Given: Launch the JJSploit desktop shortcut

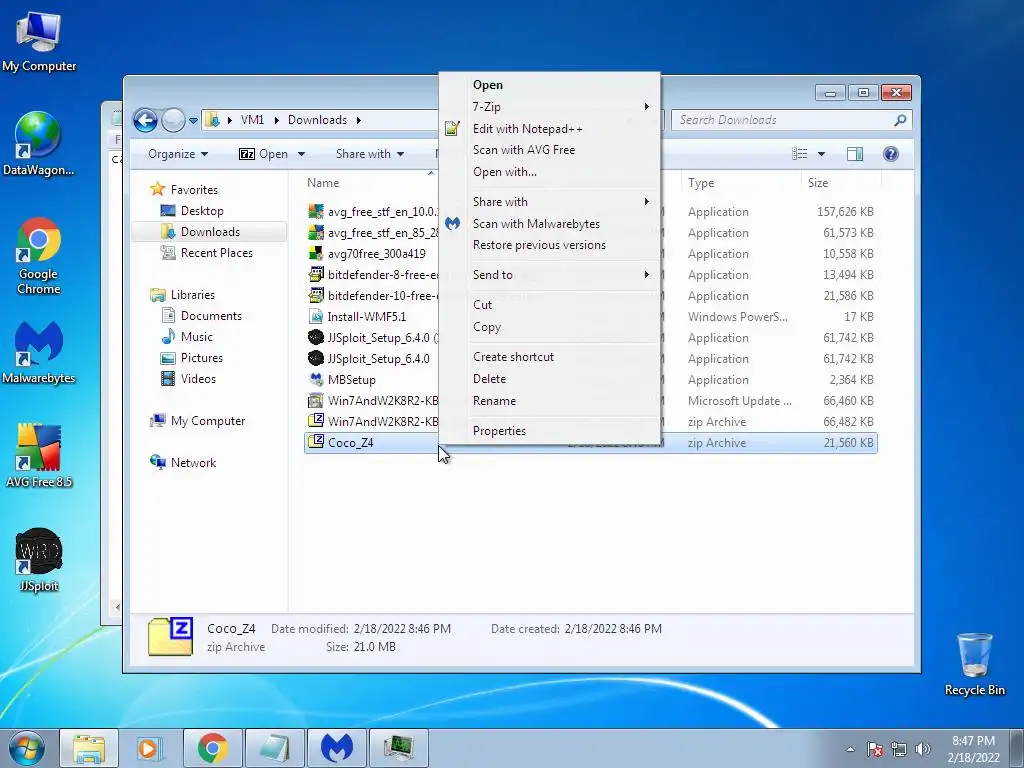Looking at the screenshot, I should 39,560.
